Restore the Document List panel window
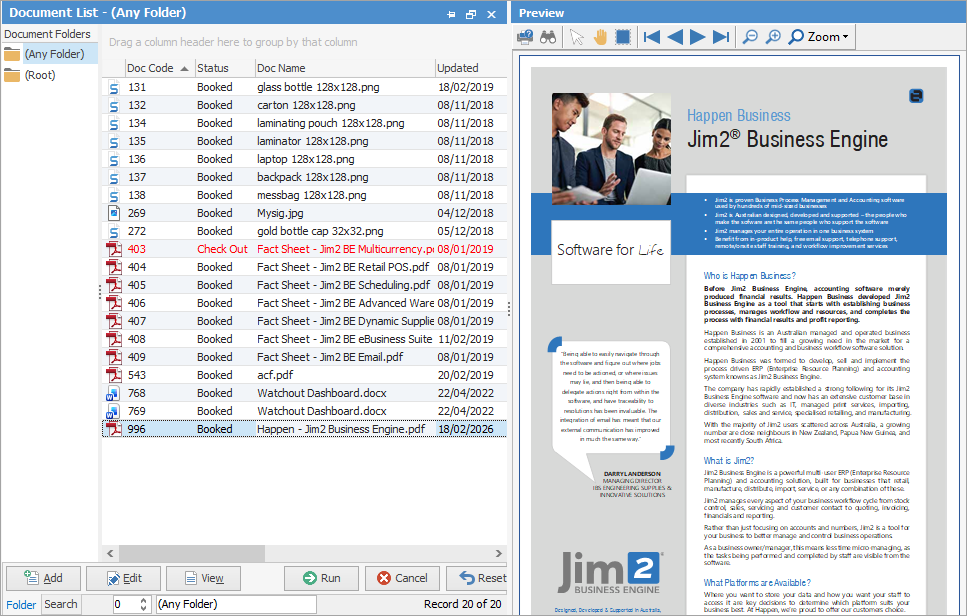 pos(471,14)
